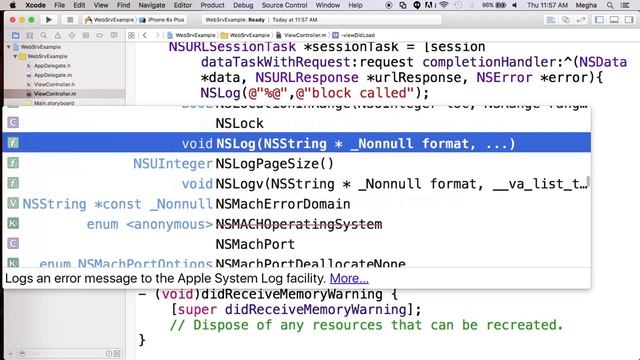Open the Project navigator folder icon

coord(16,36)
